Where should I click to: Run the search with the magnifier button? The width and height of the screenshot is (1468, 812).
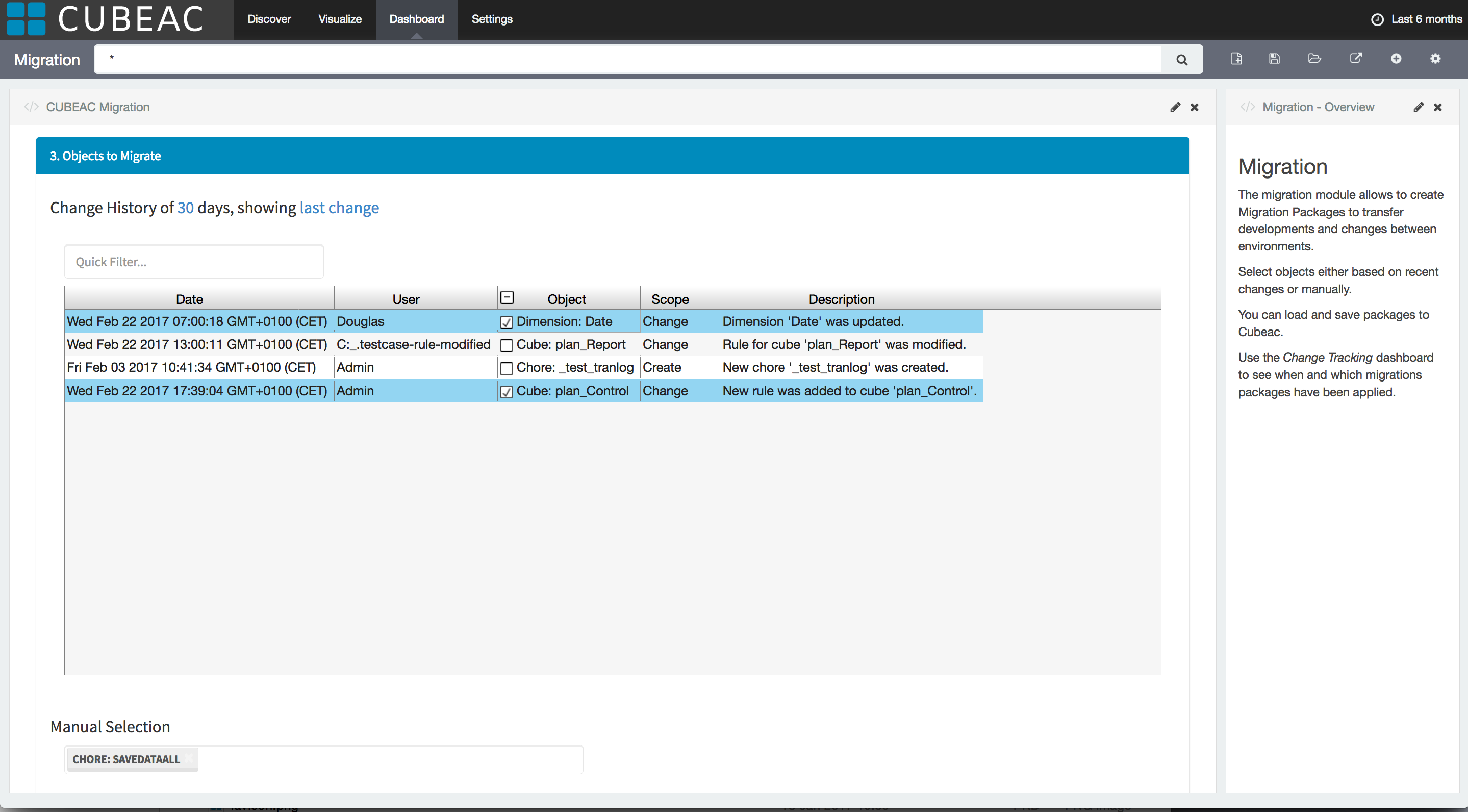click(1182, 59)
